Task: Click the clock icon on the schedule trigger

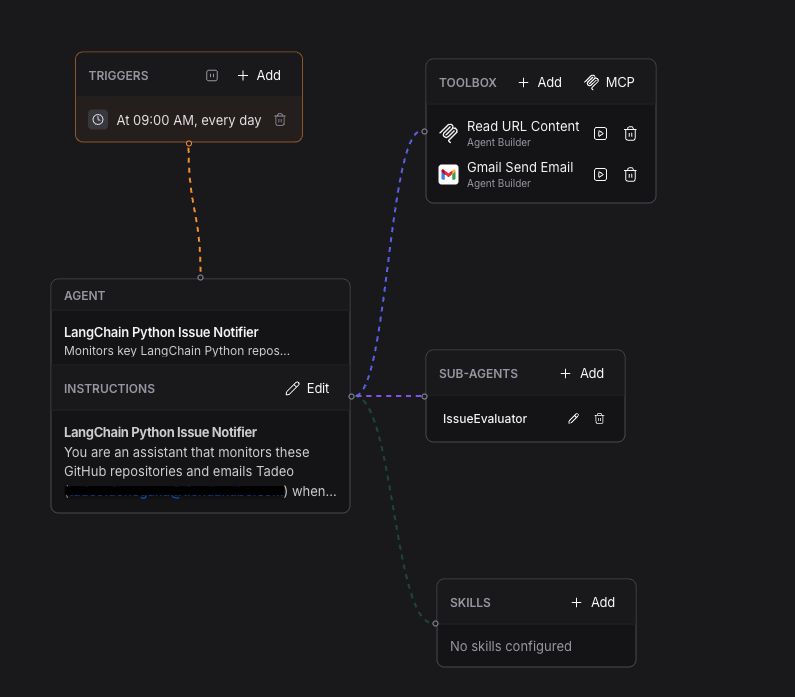Action: coord(98,120)
